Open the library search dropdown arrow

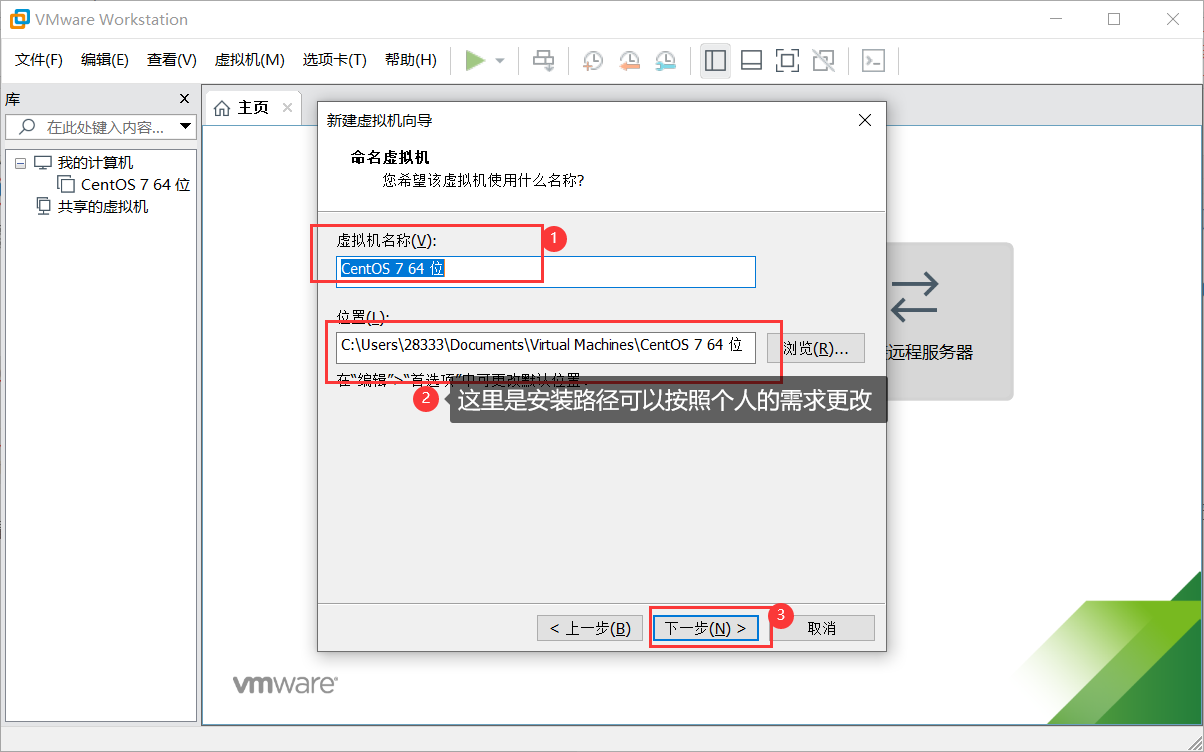[185, 127]
